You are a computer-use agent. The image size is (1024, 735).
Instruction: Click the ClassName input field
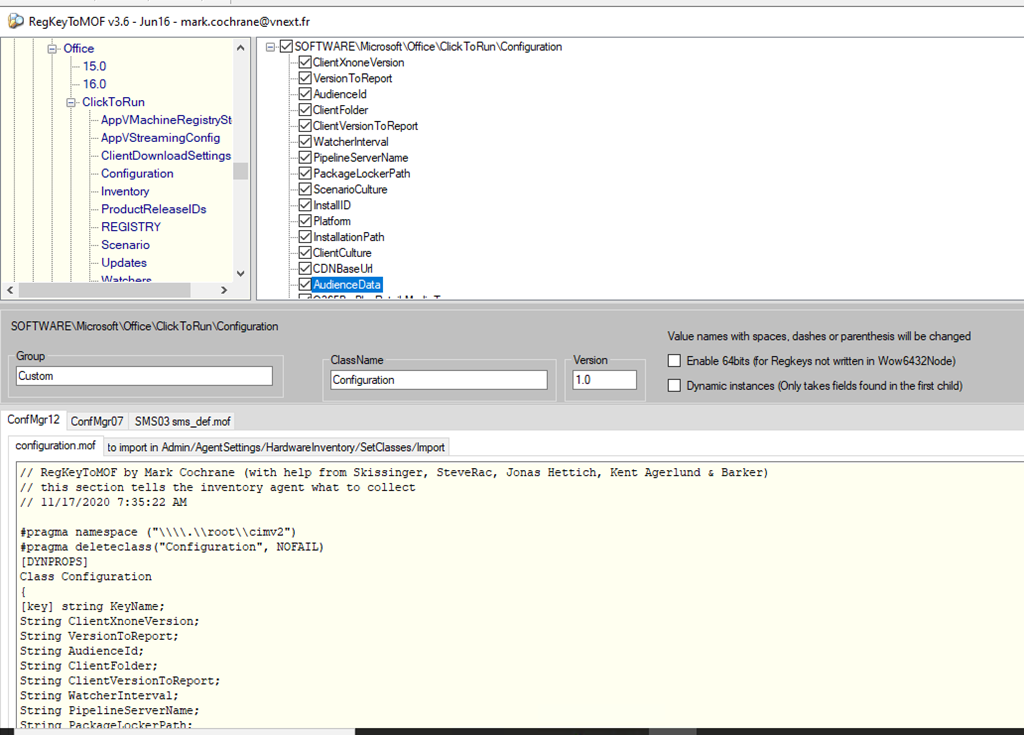point(439,380)
